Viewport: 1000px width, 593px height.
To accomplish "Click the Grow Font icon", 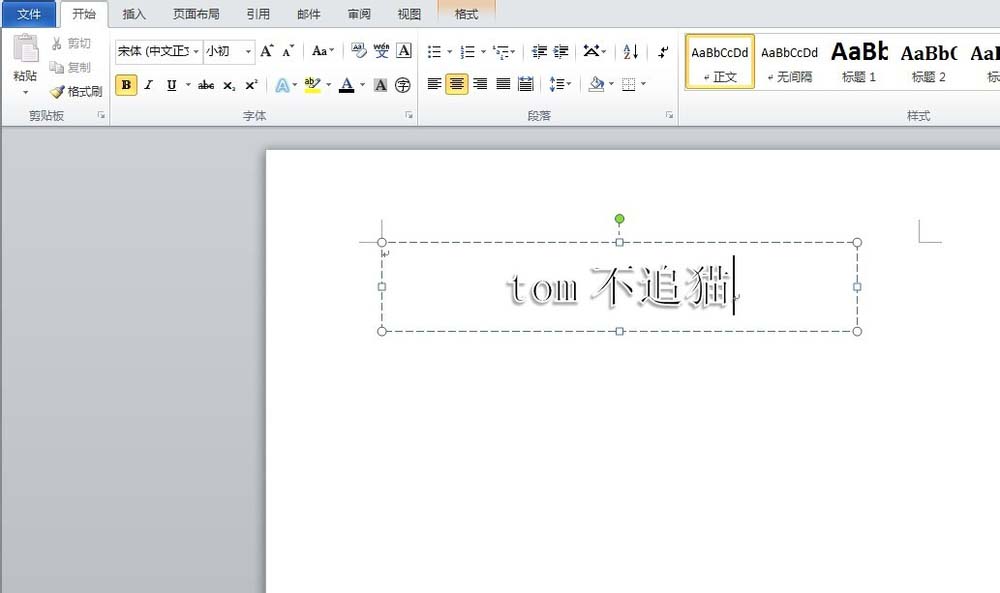I will [266, 49].
